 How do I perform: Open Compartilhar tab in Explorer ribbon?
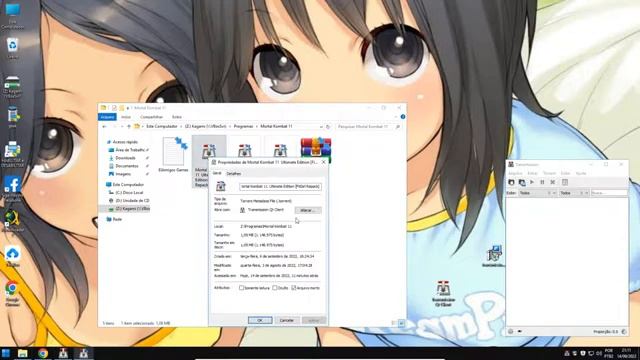coord(151,117)
